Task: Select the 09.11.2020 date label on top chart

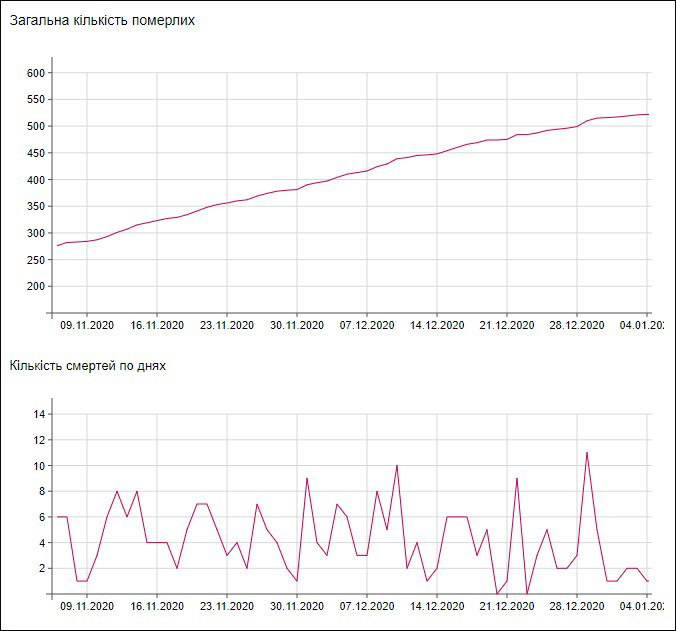Action: (87, 325)
